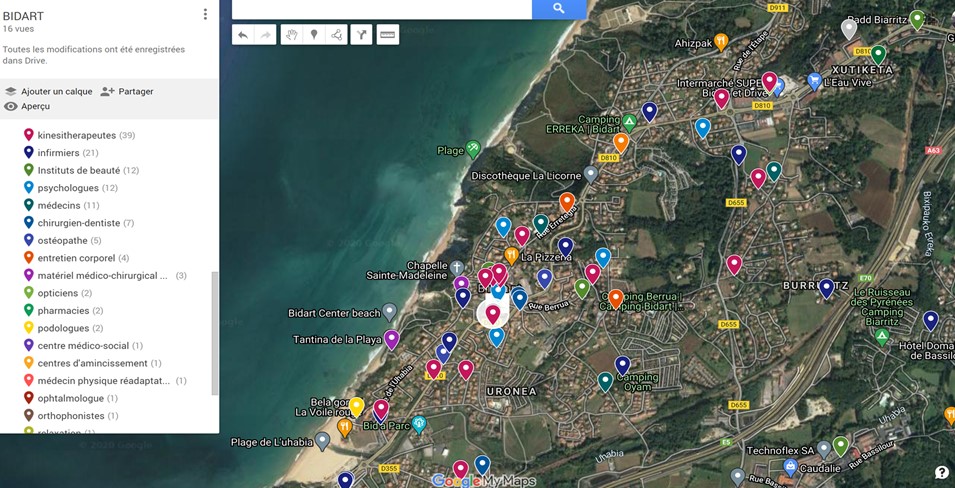Select the matériel médico-chirurgical legend entry
Screen dimensions: 955x488
tap(104, 275)
